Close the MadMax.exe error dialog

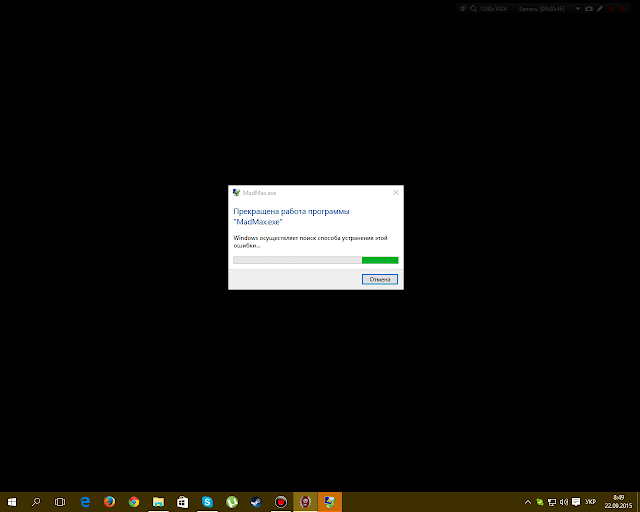396,193
